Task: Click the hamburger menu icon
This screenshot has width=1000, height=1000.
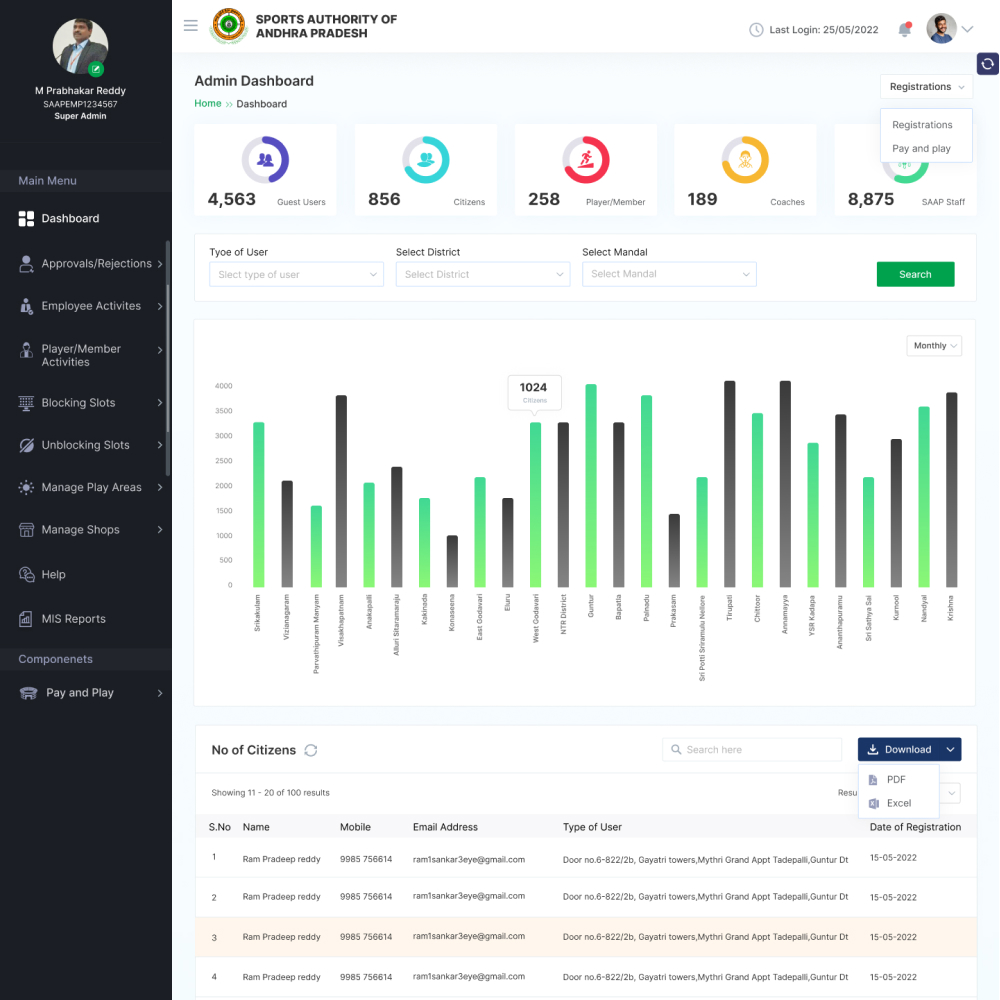Action: [x=191, y=26]
